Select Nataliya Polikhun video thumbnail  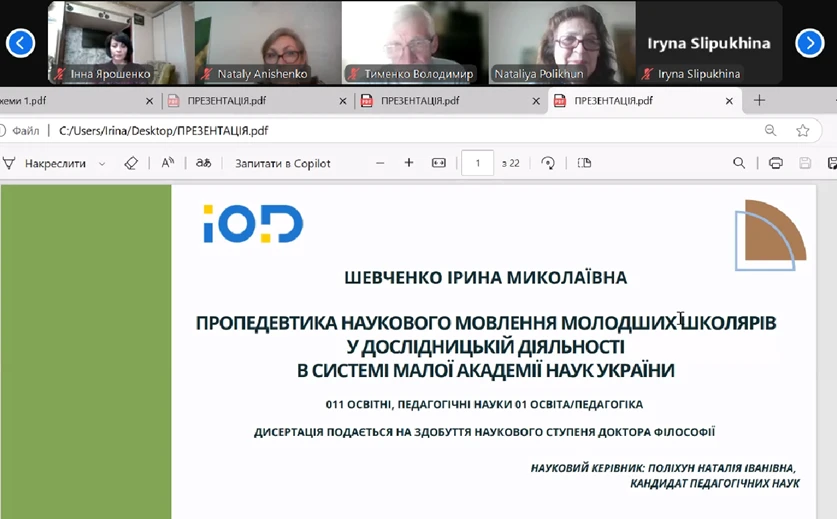click(x=562, y=42)
